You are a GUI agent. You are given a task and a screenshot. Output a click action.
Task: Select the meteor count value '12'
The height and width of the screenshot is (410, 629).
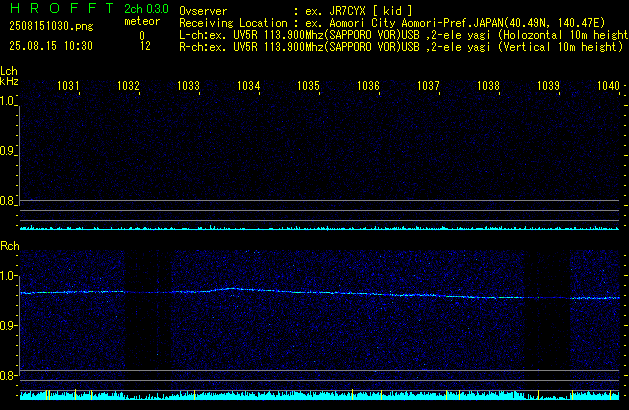pyautogui.click(x=145, y=46)
